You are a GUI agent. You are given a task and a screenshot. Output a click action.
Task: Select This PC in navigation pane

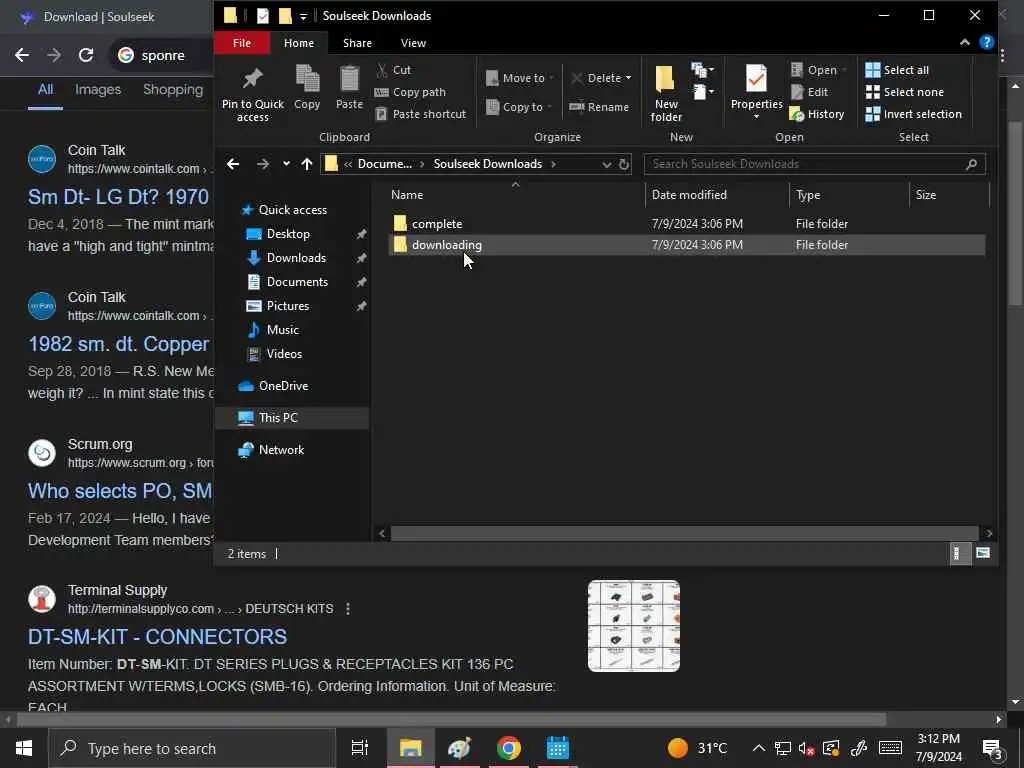pos(292,418)
